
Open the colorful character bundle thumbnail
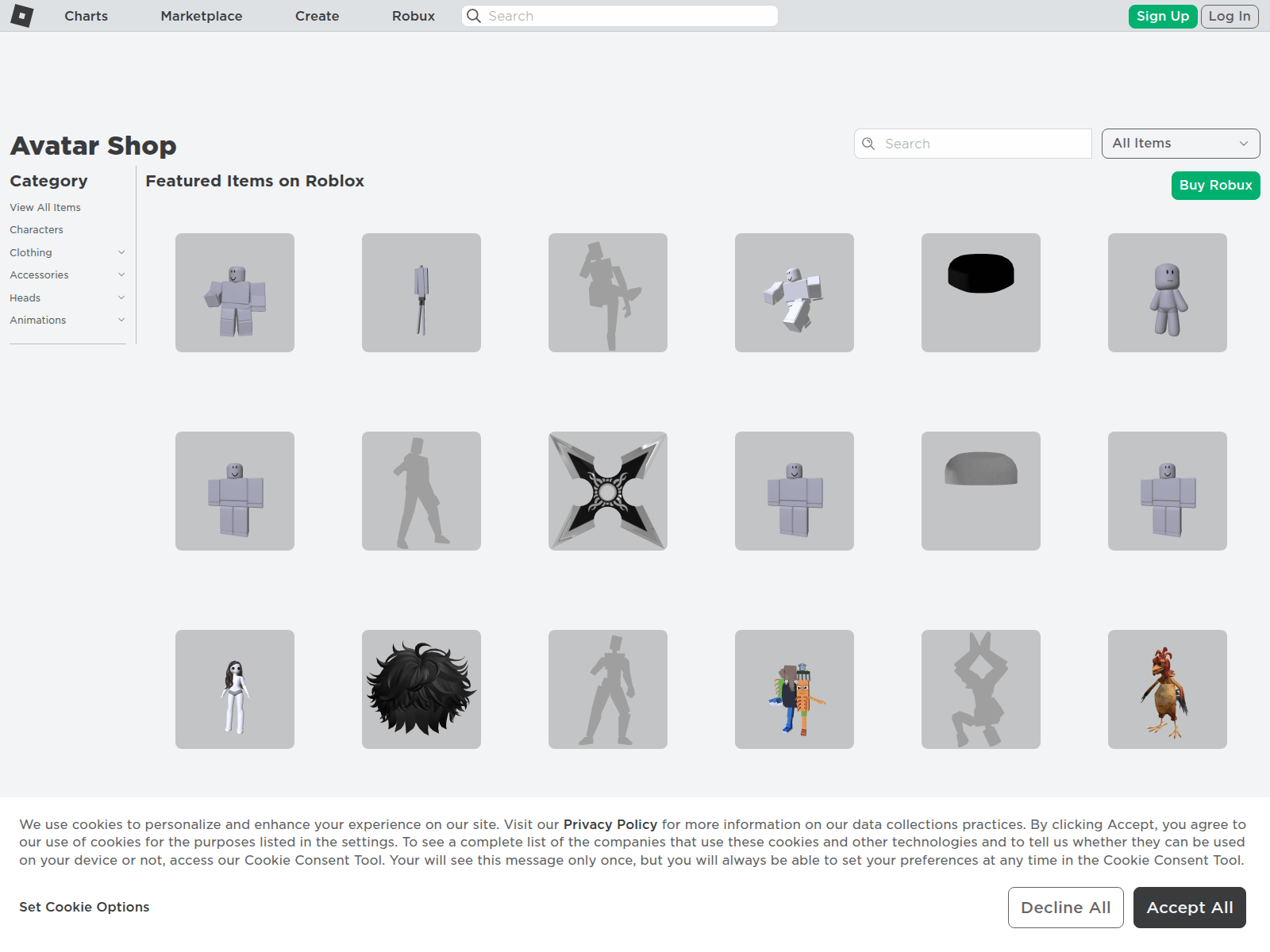[x=794, y=689]
